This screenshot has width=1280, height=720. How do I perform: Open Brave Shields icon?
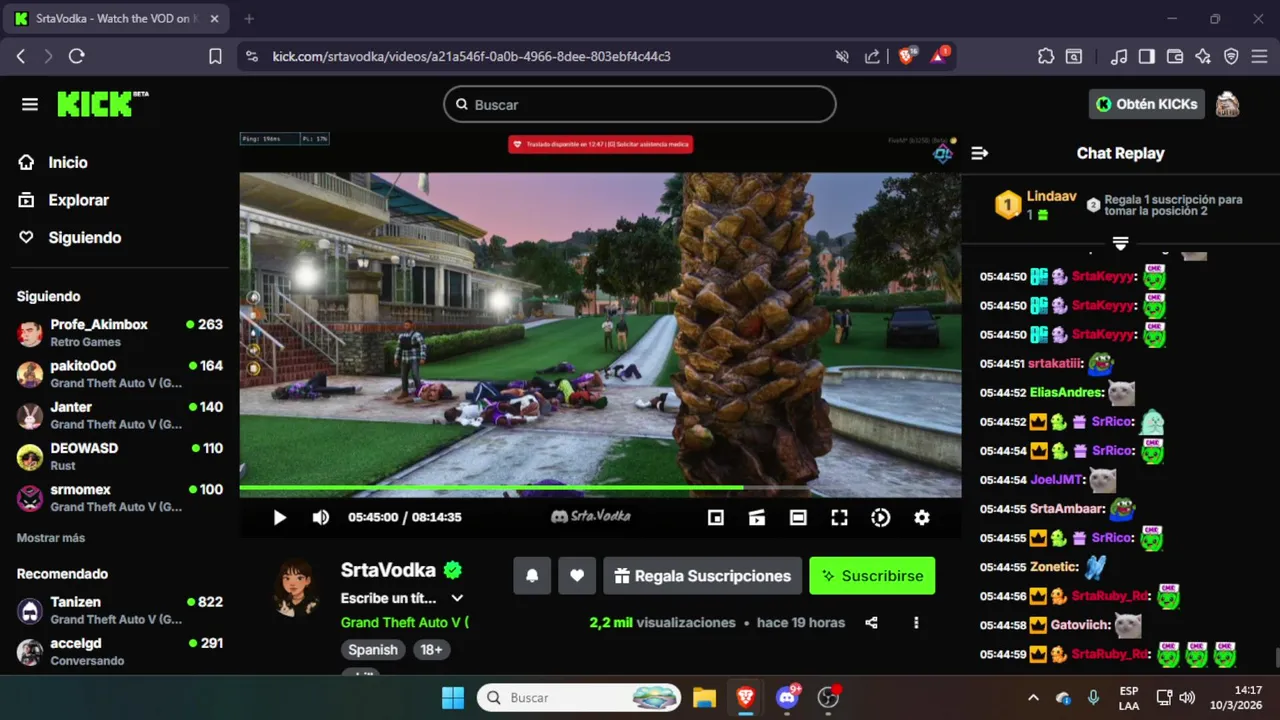[x=906, y=56]
